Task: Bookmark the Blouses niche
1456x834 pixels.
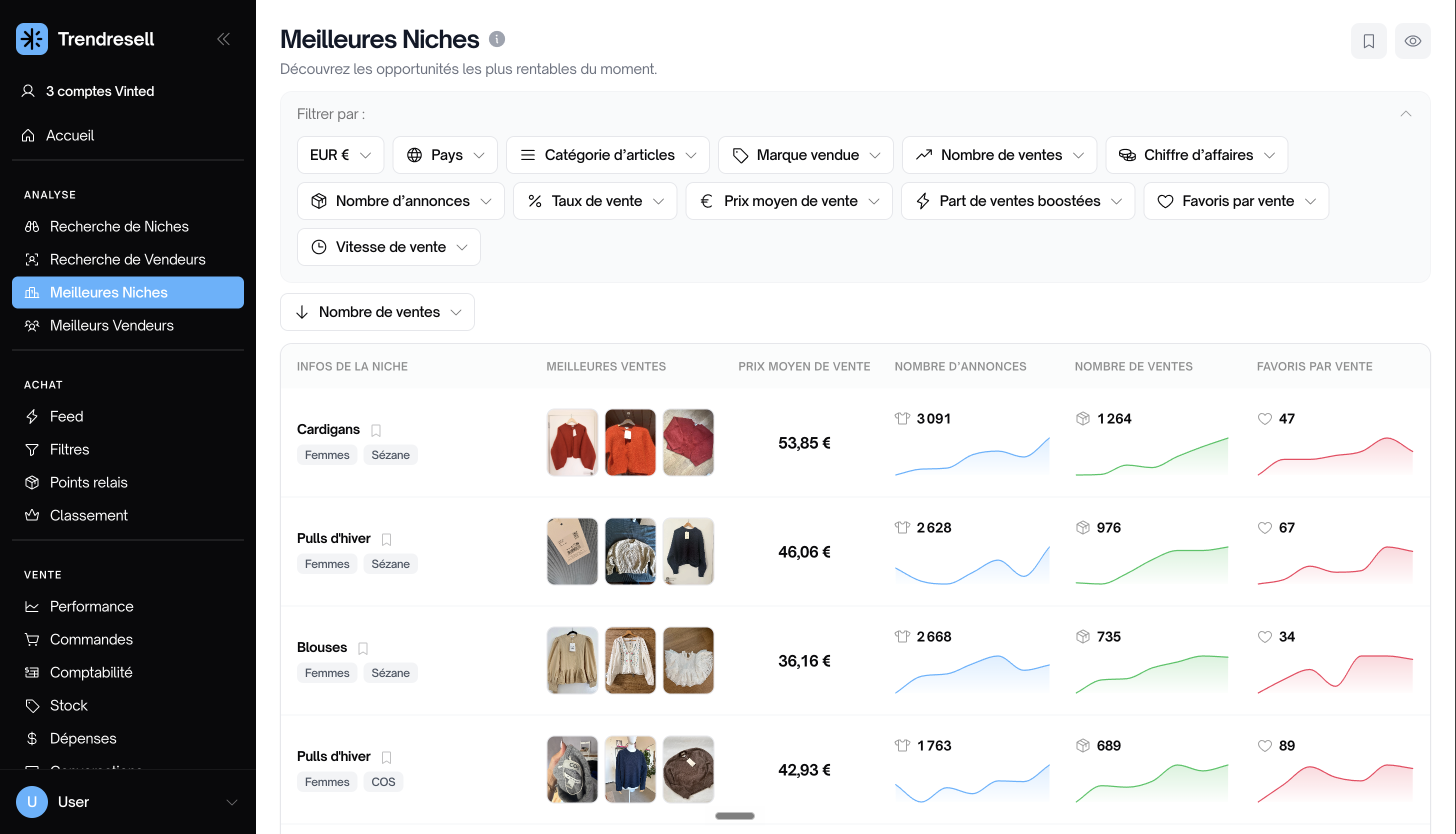Action: [x=363, y=648]
